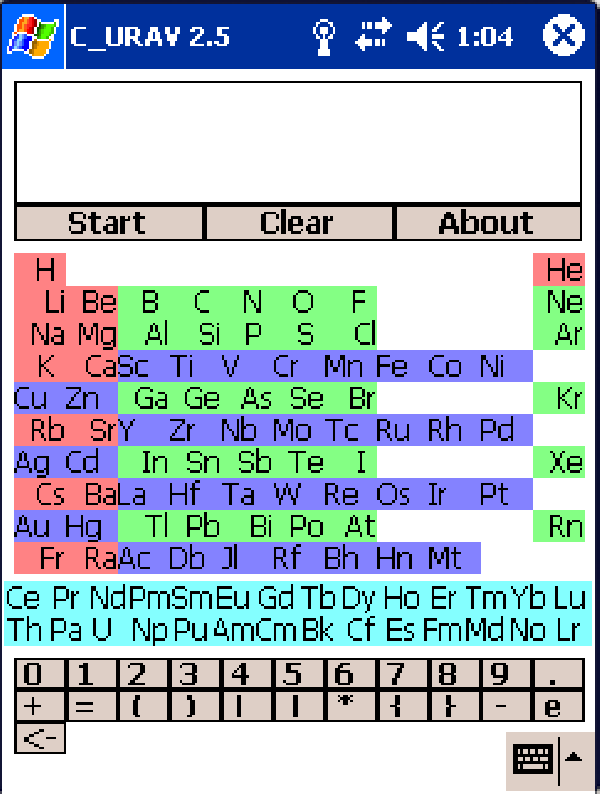Pick chlorine Cl element

pos(364,334)
